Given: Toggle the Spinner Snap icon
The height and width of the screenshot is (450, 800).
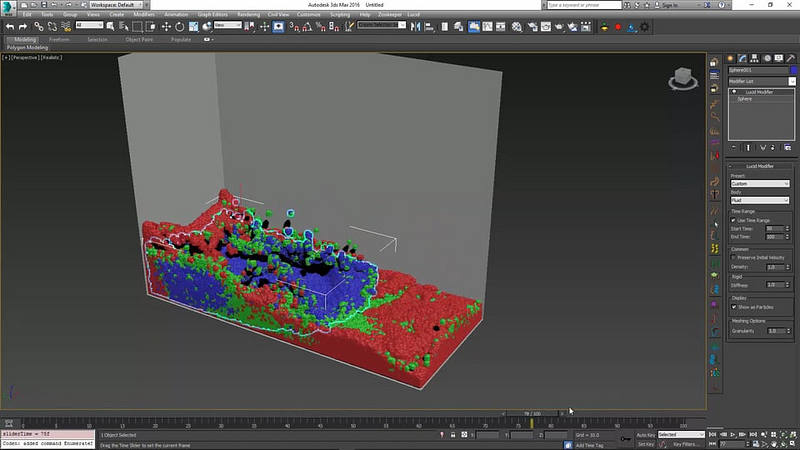Looking at the screenshot, I should 334,27.
